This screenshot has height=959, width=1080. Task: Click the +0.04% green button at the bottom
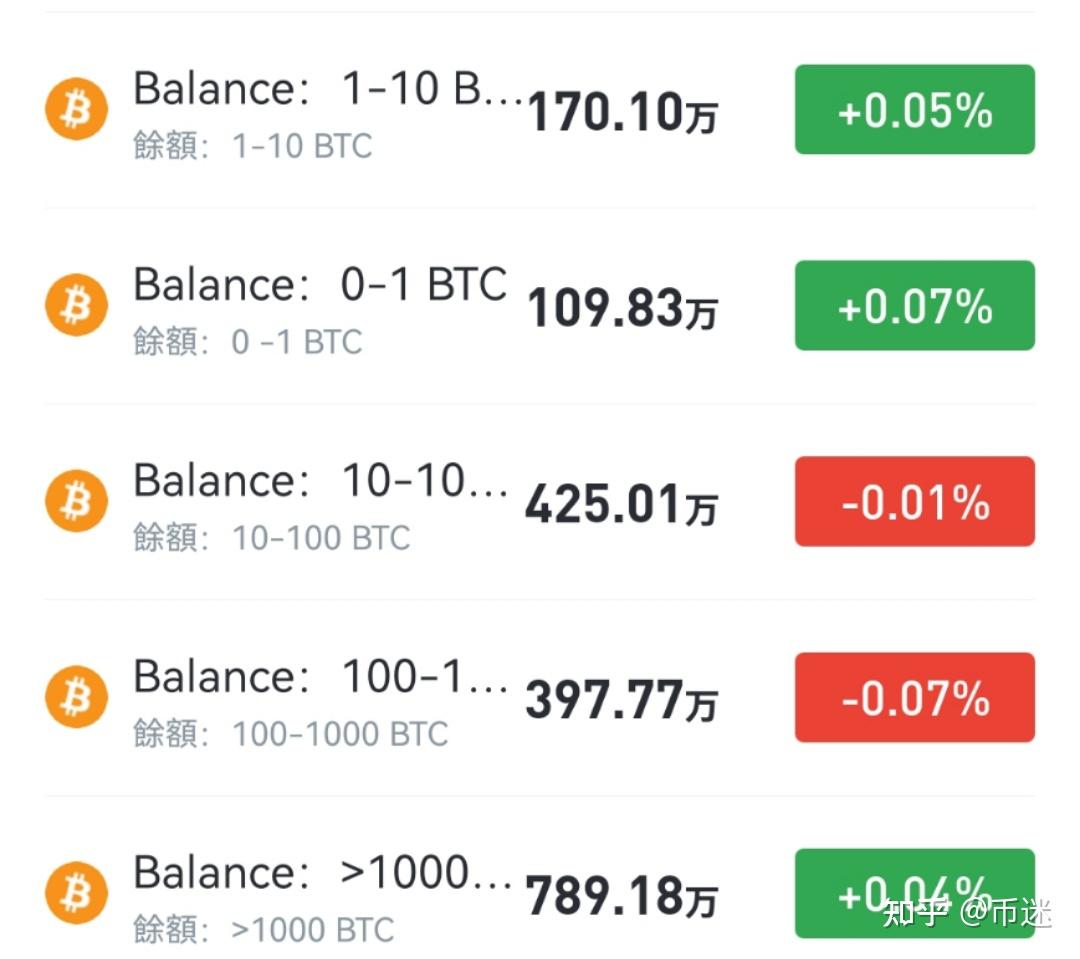point(913,894)
